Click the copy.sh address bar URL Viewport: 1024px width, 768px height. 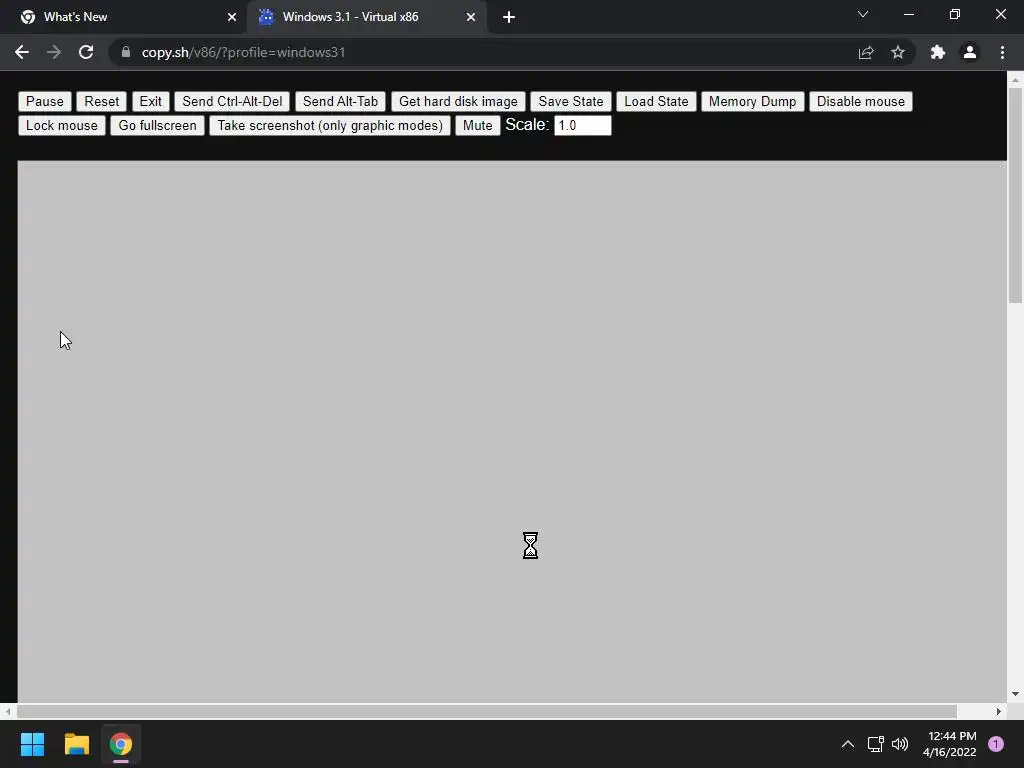[243, 52]
